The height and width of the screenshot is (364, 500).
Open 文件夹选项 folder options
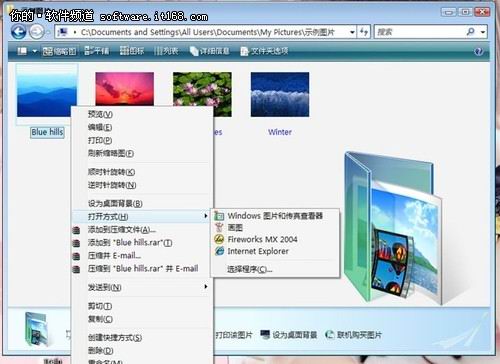click(x=264, y=51)
